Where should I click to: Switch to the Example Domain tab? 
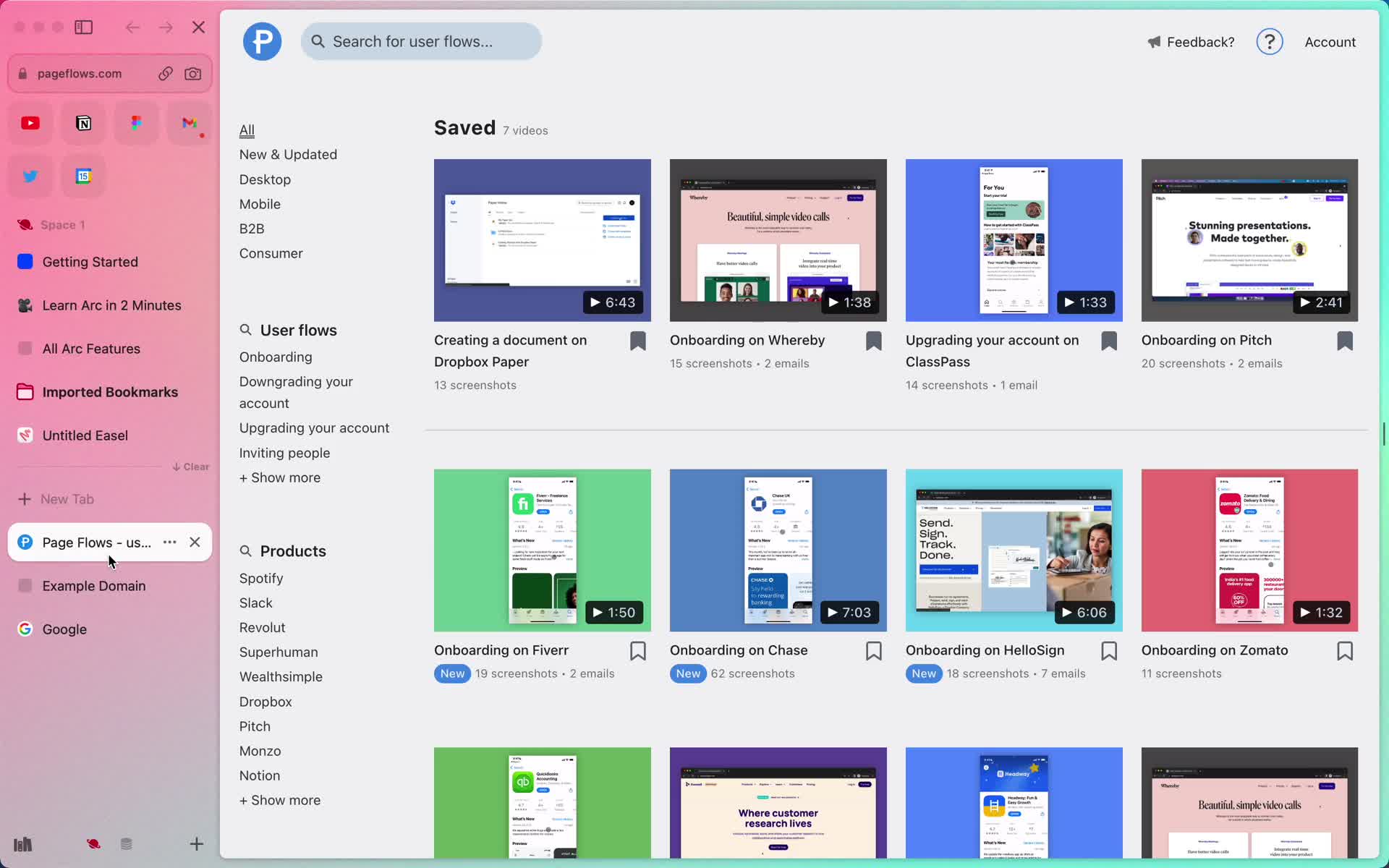click(x=110, y=586)
